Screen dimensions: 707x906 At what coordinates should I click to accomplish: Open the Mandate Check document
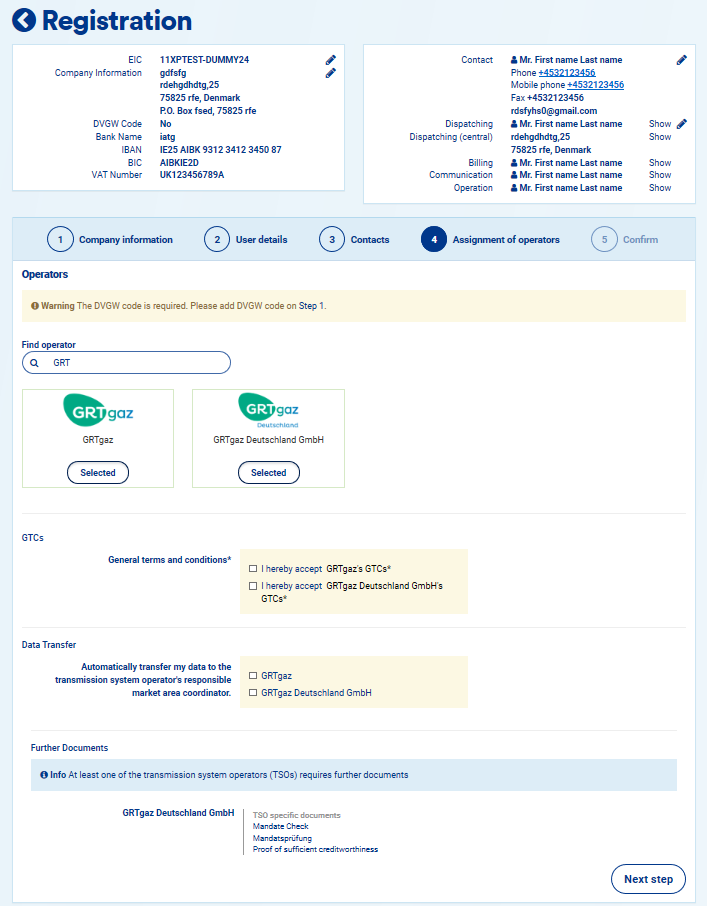tap(281, 826)
